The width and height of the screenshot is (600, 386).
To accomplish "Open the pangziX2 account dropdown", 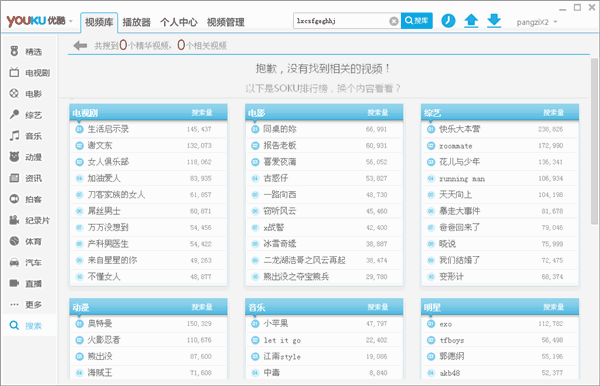I will (537, 22).
